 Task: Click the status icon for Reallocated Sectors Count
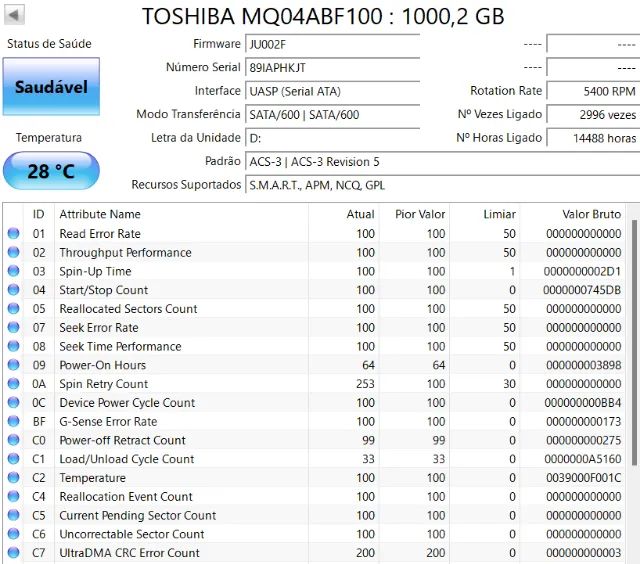(13, 309)
